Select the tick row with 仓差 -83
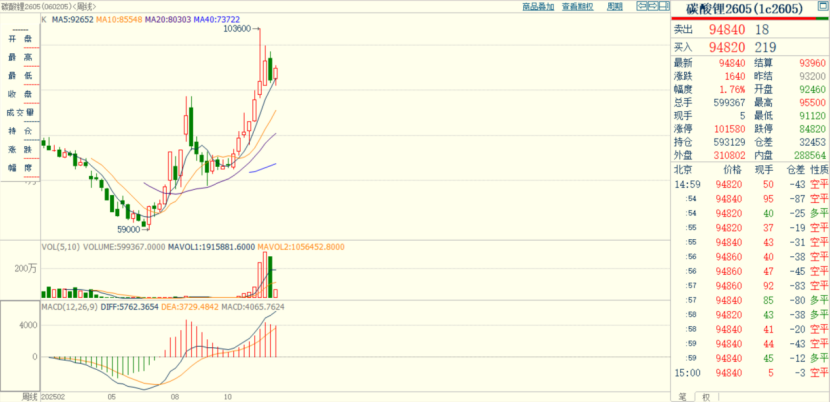This screenshot has width=831, height=403. pos(750,286)
